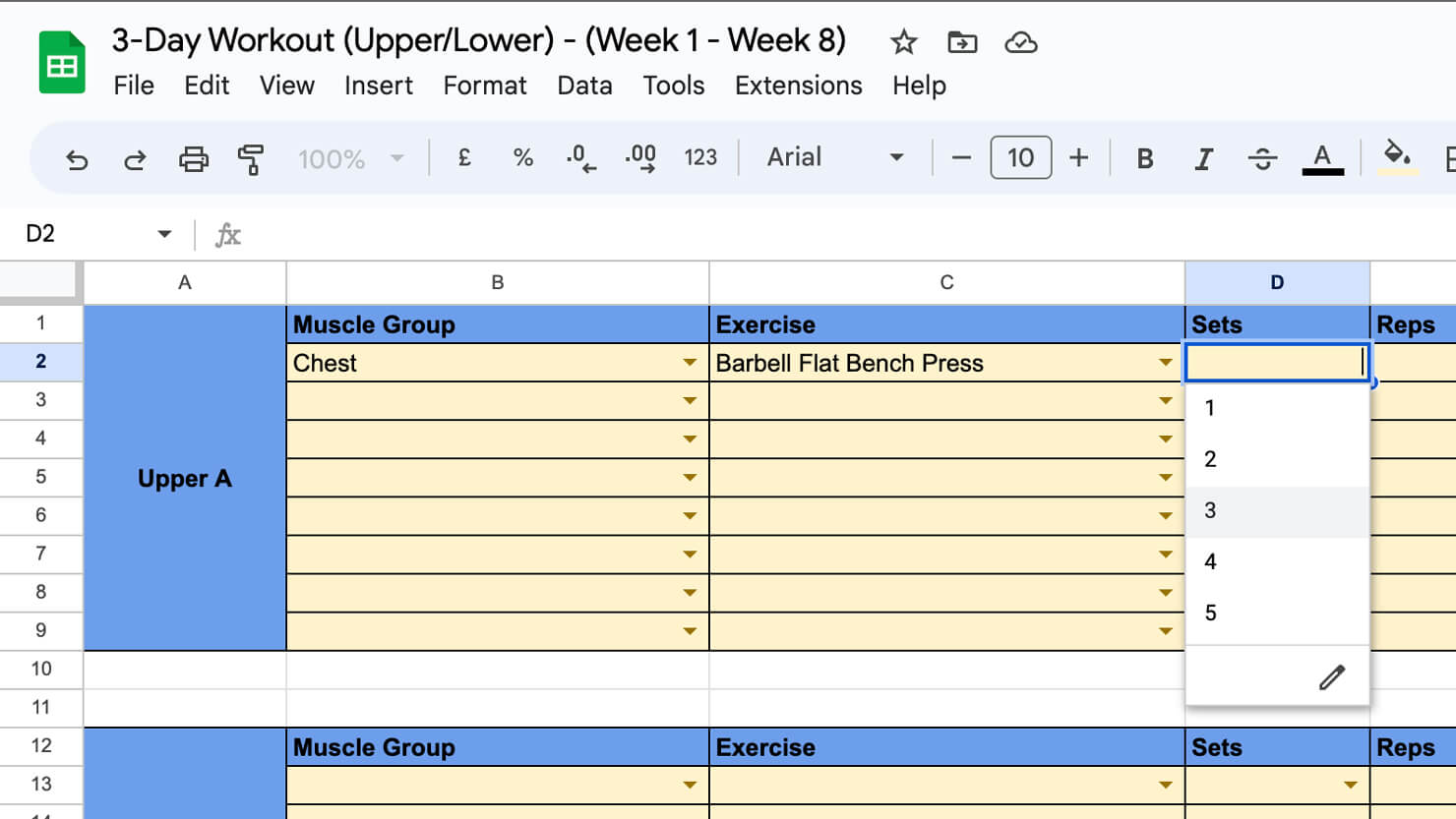Viewport: 1456px width, 819px height.
Task: Toggle bold formatting
Action: pos(1144,158)
